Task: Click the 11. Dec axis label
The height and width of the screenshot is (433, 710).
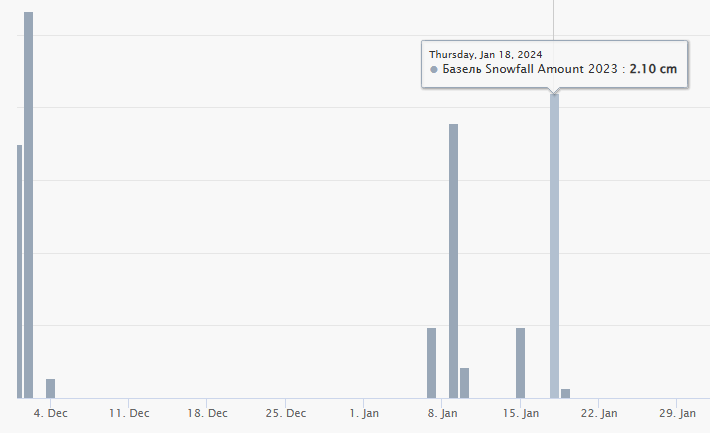Action: pyautogui.click(x=129, y=412)
